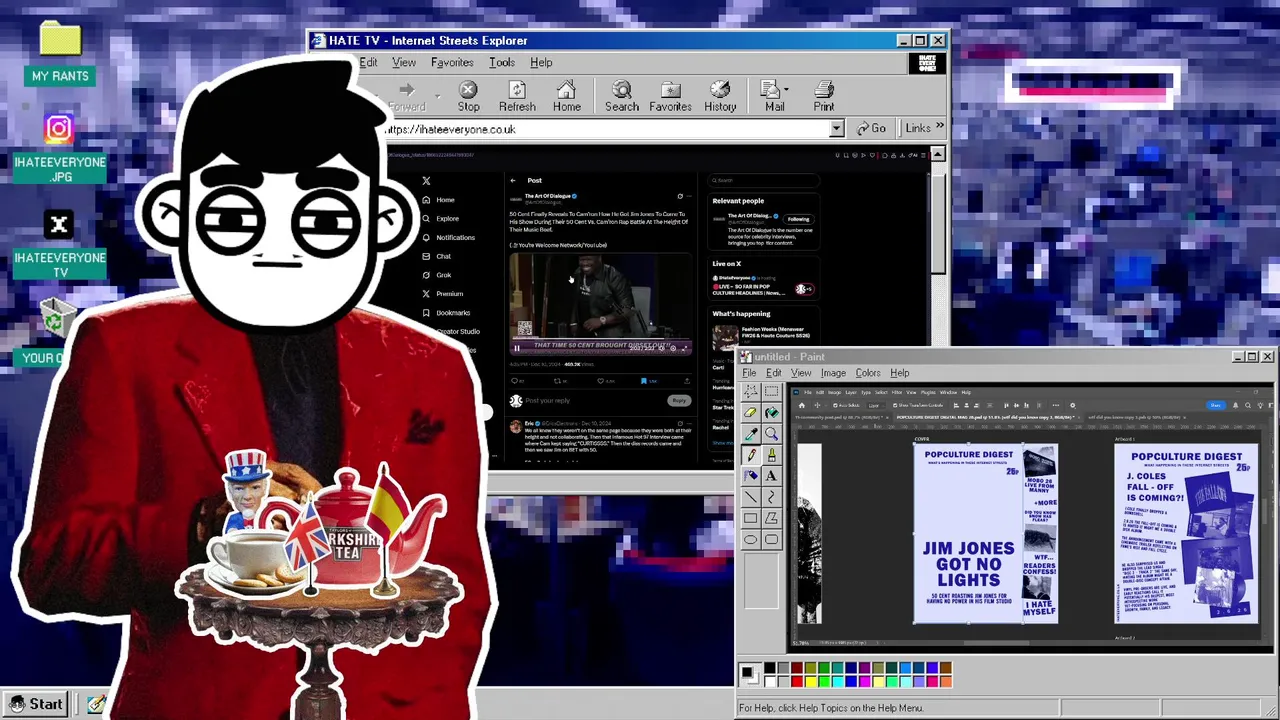1280x720 pixels.
Task: Open the Tools menu in the browser
Action: 502,62
